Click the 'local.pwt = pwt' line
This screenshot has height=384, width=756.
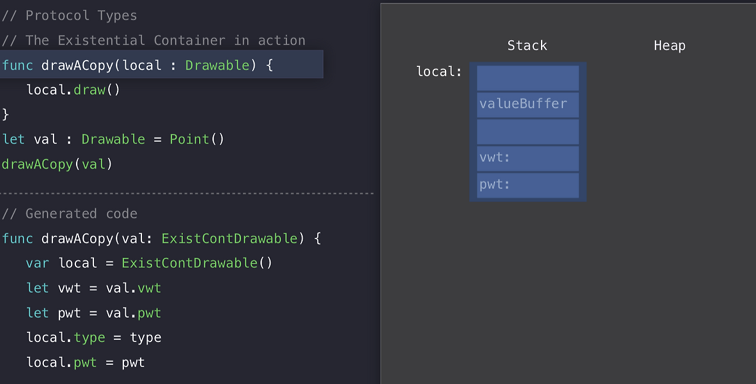click(85, 362)
